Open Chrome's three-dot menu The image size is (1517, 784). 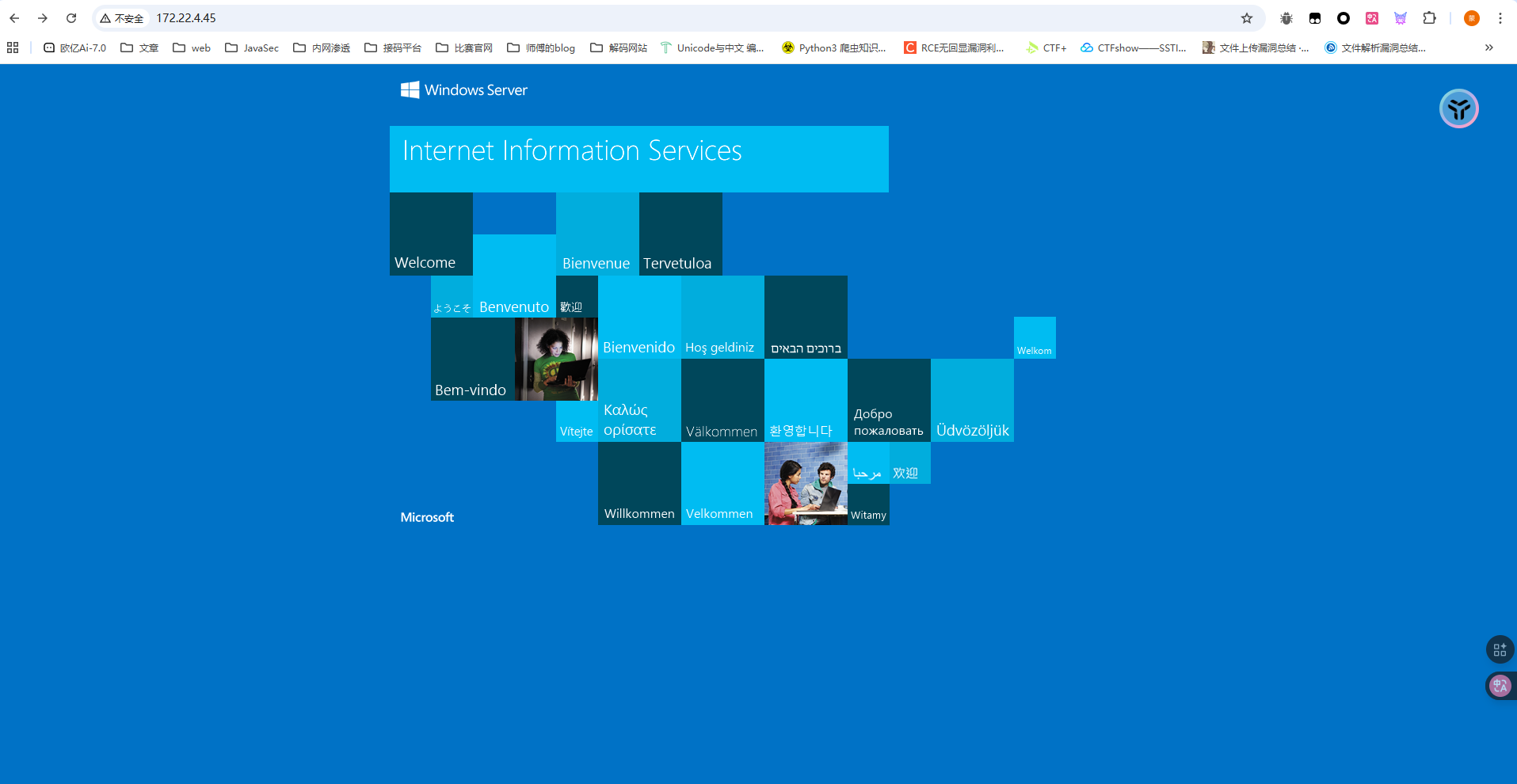[x=1500, y=18]
